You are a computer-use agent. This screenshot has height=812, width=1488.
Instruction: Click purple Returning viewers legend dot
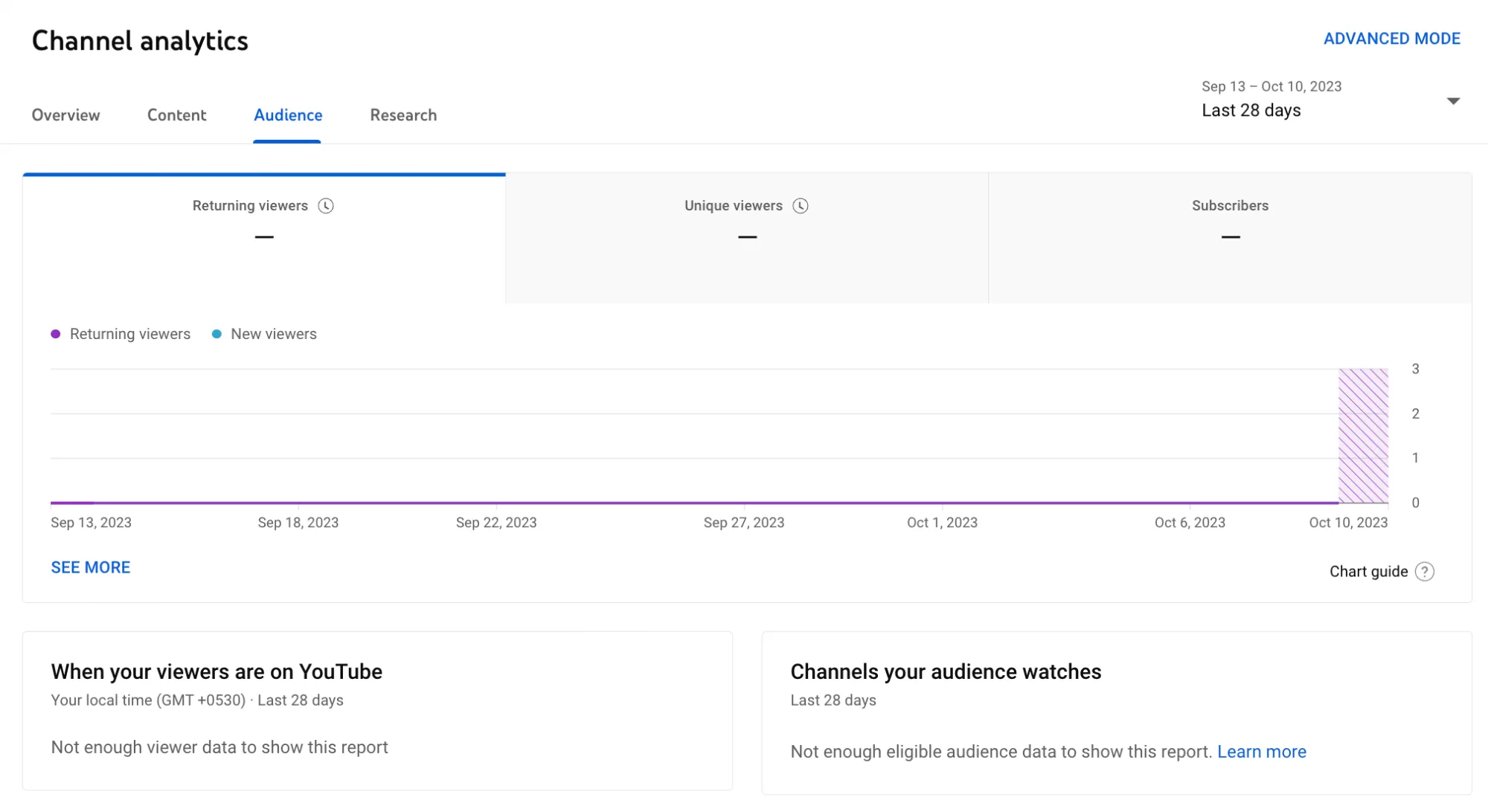56,334
